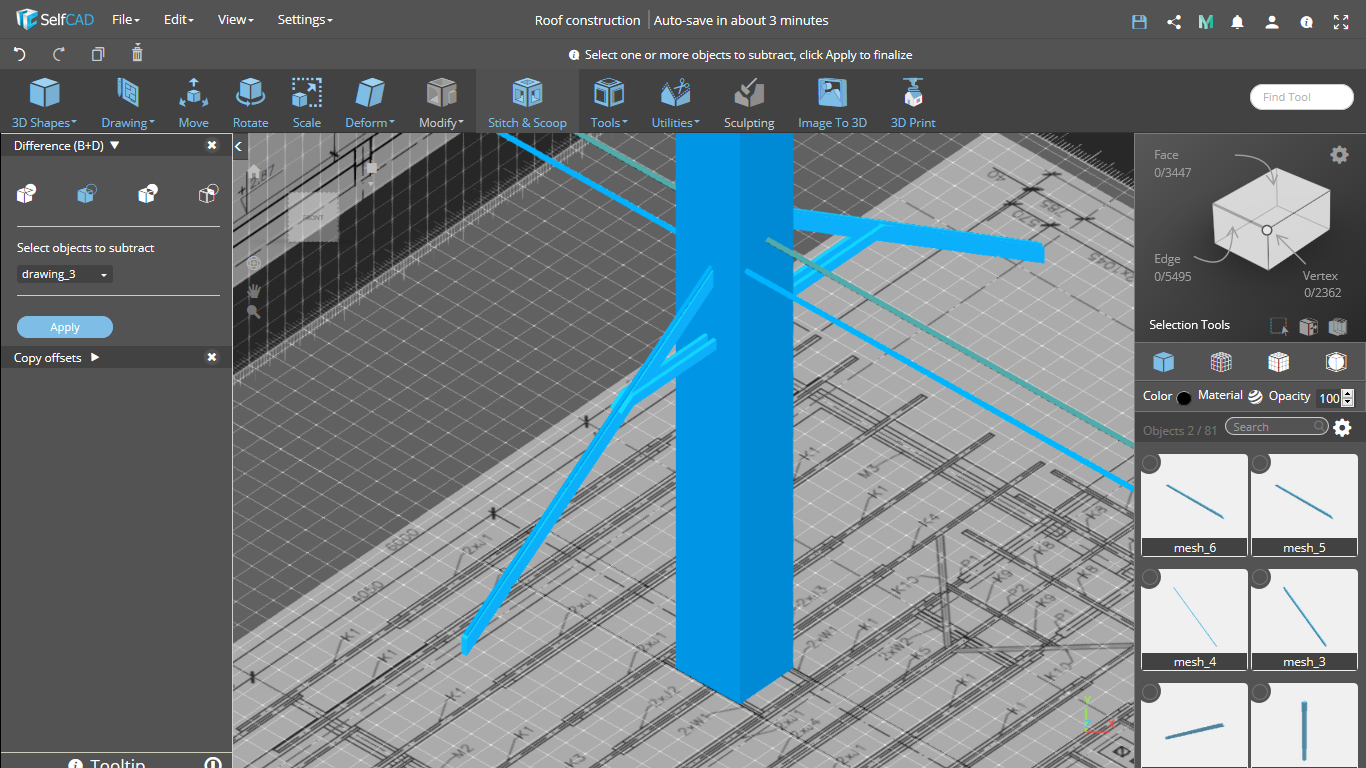Toggle fullscreen mode icon

coord(1342,21)
